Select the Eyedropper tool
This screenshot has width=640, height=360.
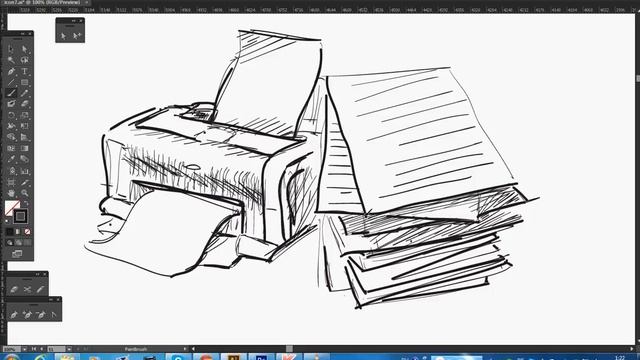tap(11, 159)
